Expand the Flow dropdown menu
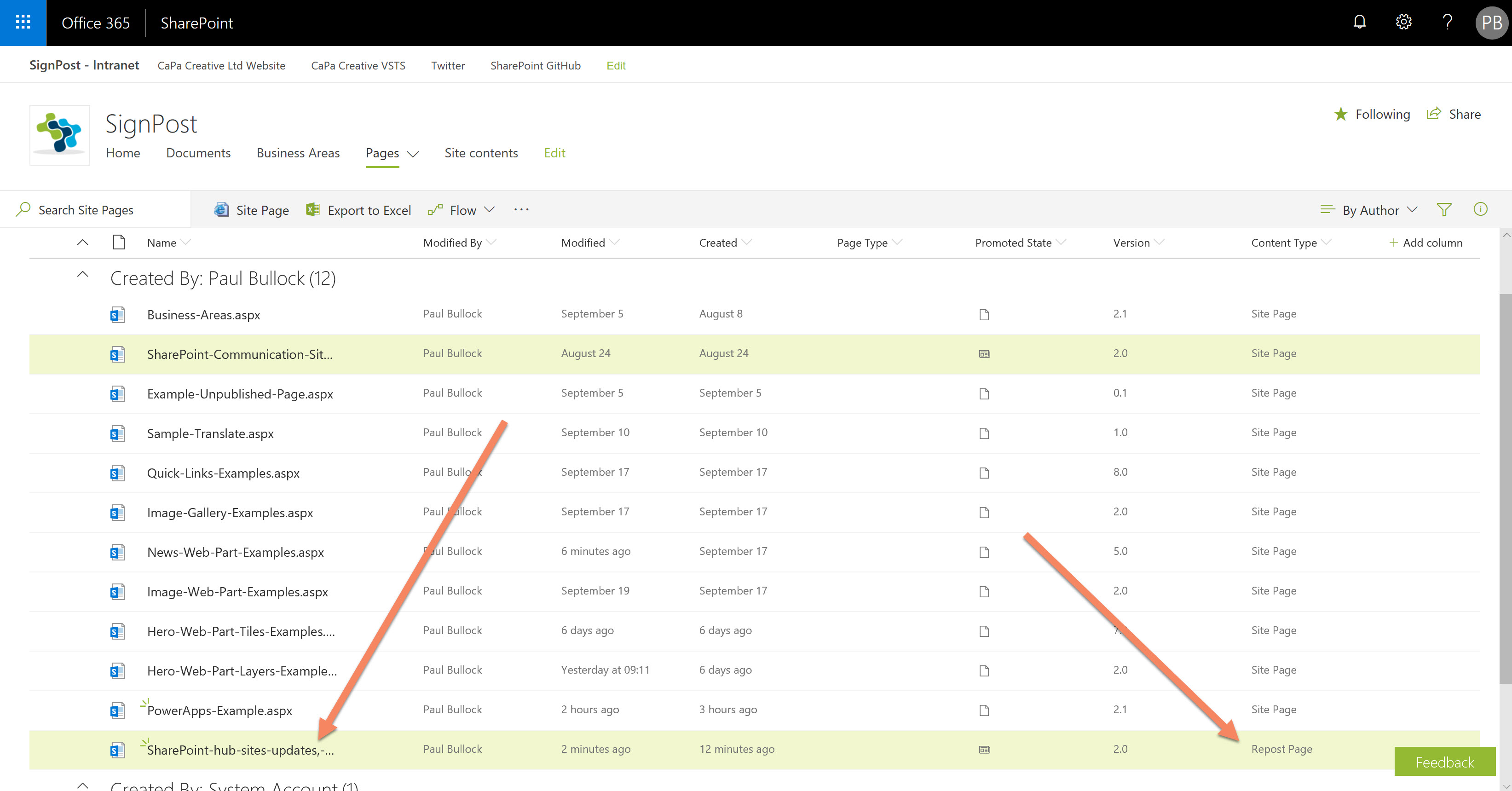This screenshot has height=791, width=1512. 462,210
